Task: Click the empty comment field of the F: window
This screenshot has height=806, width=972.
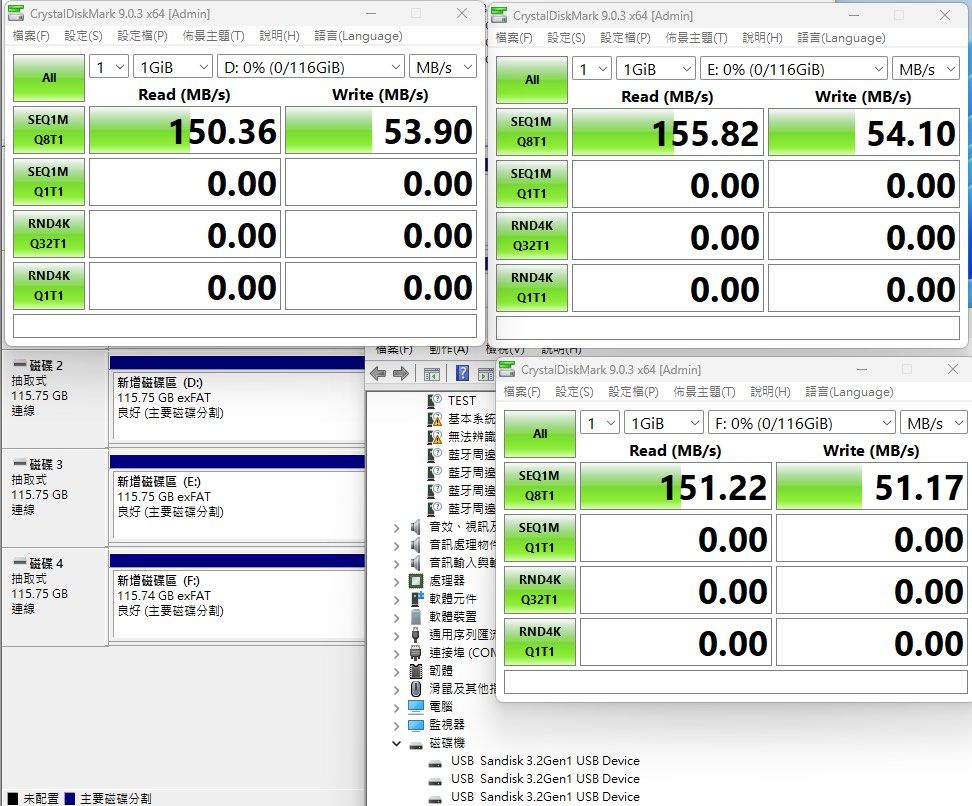Action: 736,682
